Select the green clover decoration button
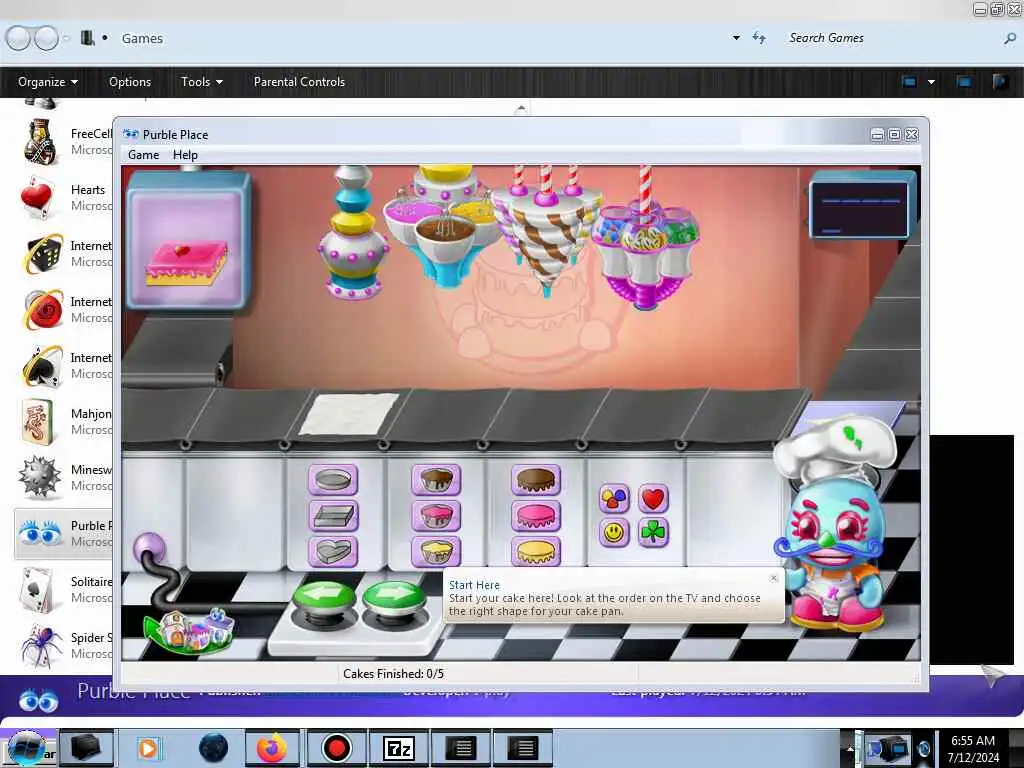This screenshot has height=768, width=1024. (x=653, y=533)
